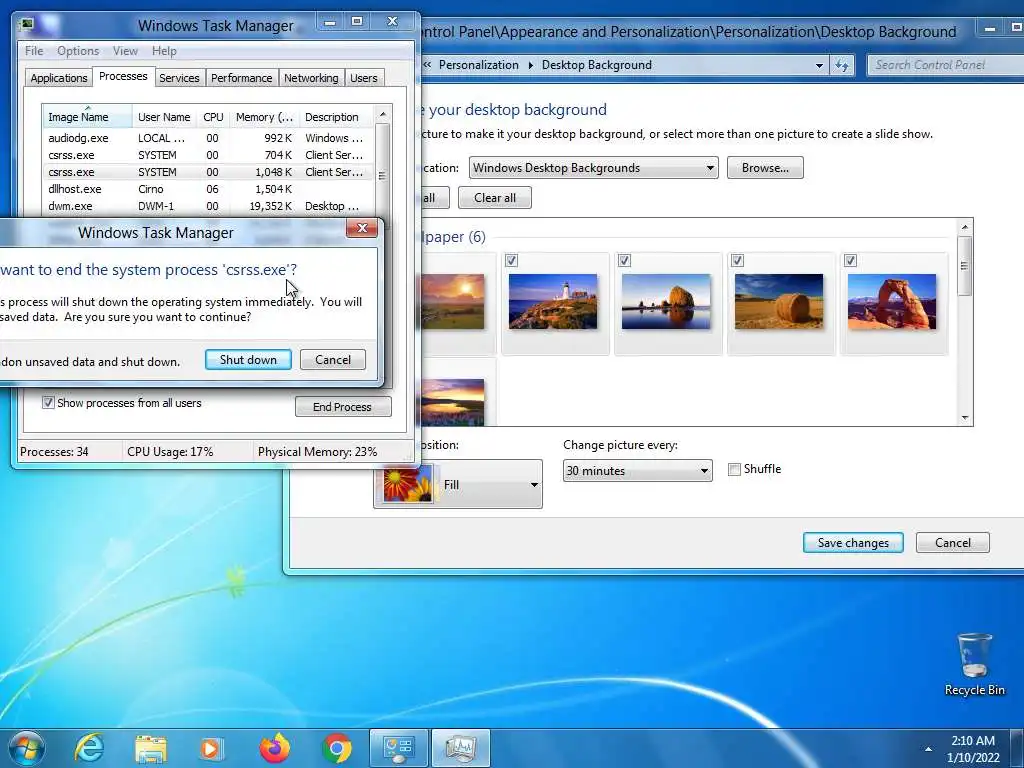Uncheck the sea rock wallpaper checkbox
This screenshot has width=1024, height=768.
coord(624,261)
